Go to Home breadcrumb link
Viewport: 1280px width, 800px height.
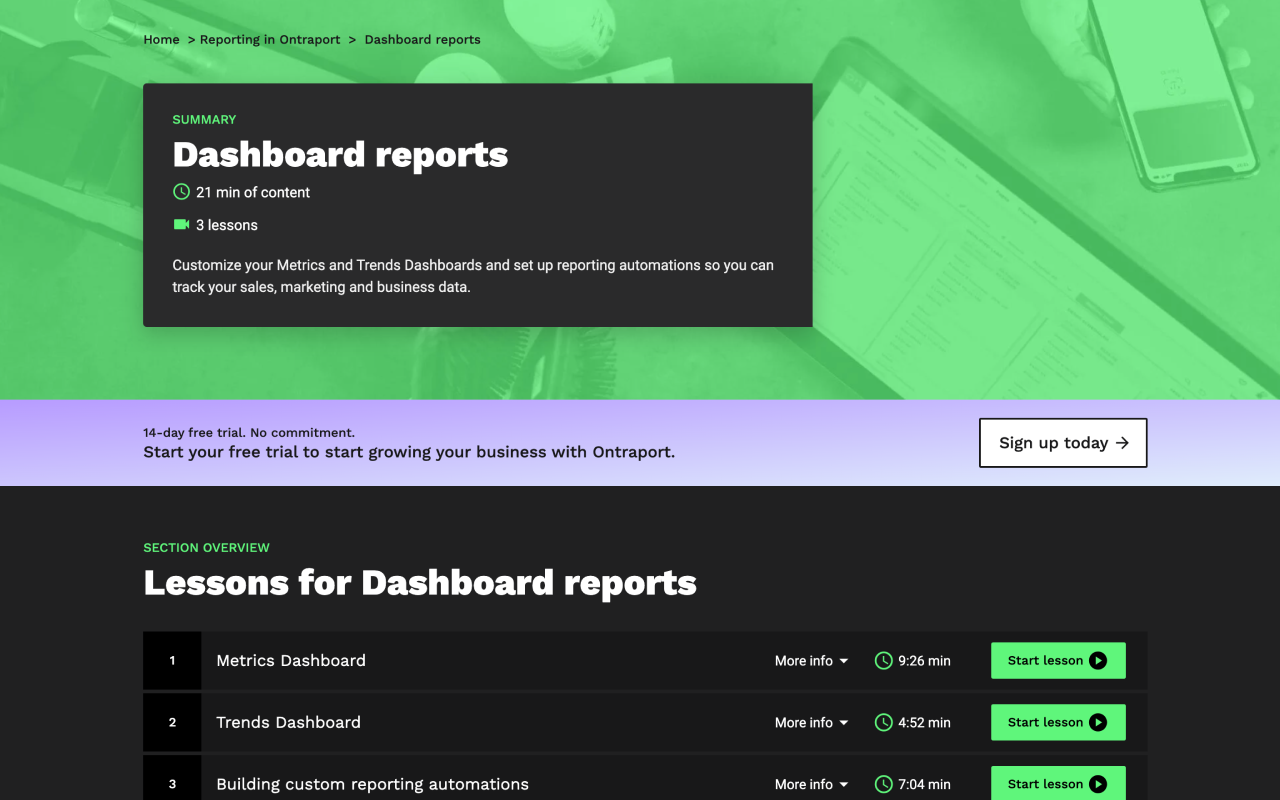[161, 40]
